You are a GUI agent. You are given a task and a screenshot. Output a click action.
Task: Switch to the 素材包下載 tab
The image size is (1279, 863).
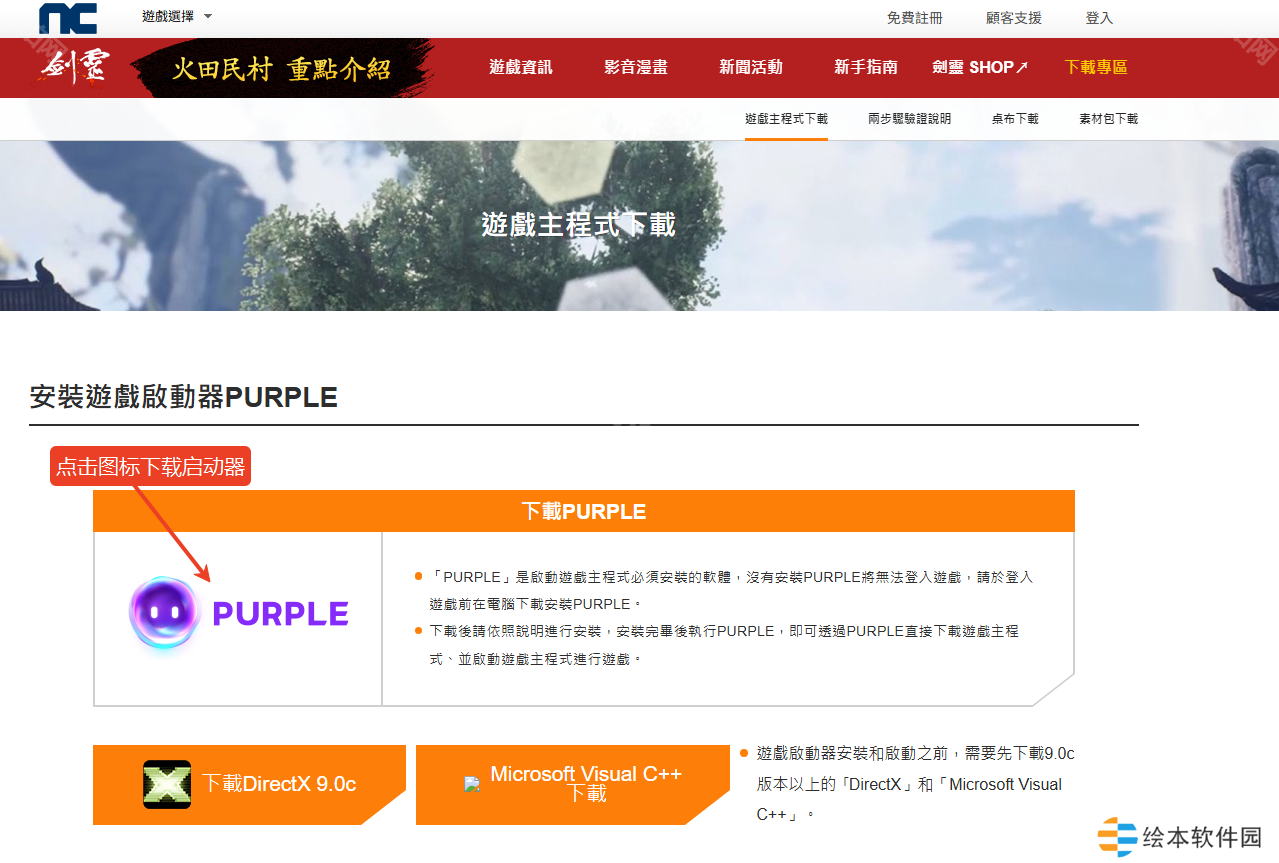point(1108,119)
